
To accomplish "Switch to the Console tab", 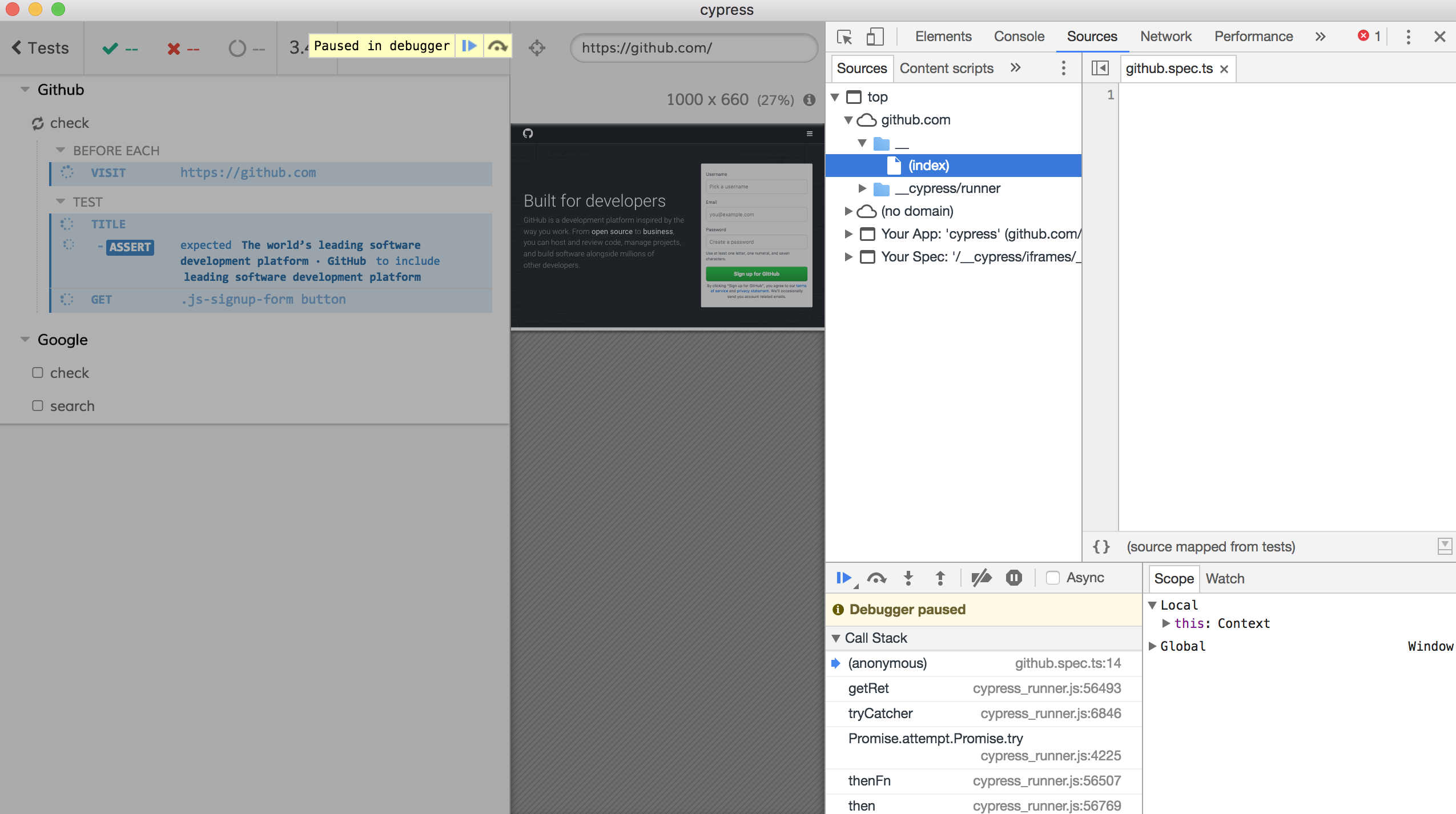I will pos(1019,37).
